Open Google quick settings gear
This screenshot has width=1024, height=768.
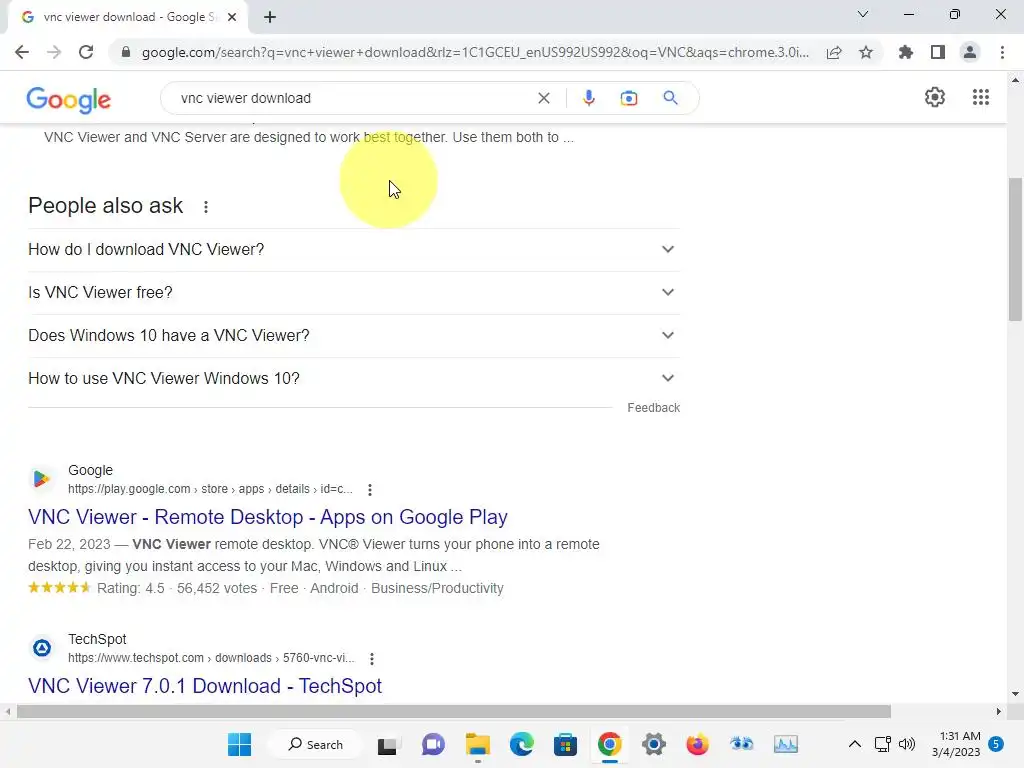[x=935, y=97]
